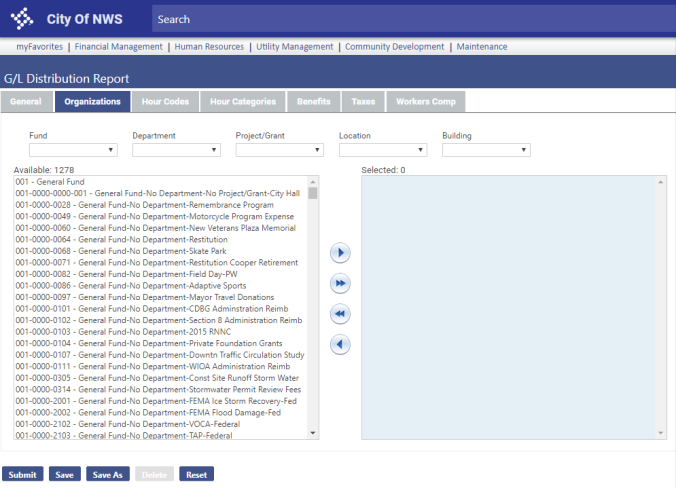Click in the Search field
This screenshot has height=488, width=676.
(400, 19)
